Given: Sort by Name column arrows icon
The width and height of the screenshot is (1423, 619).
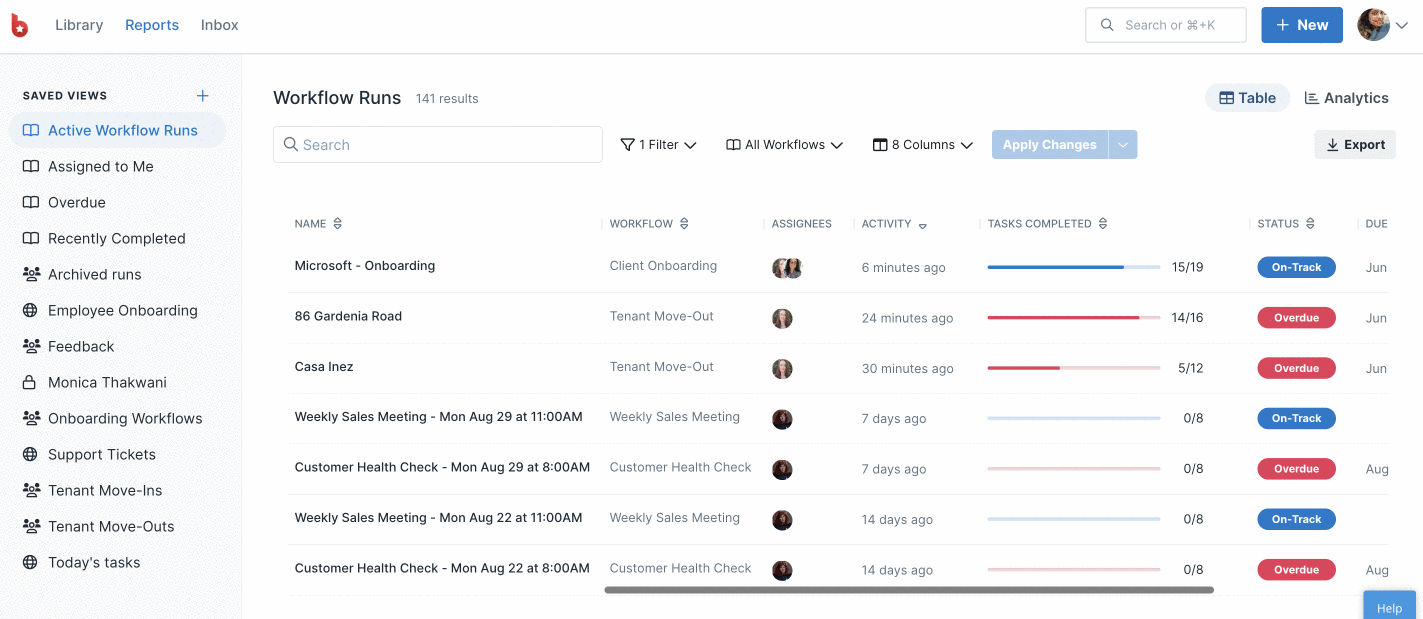Looking at the screenshot, I should coord(338,224).
